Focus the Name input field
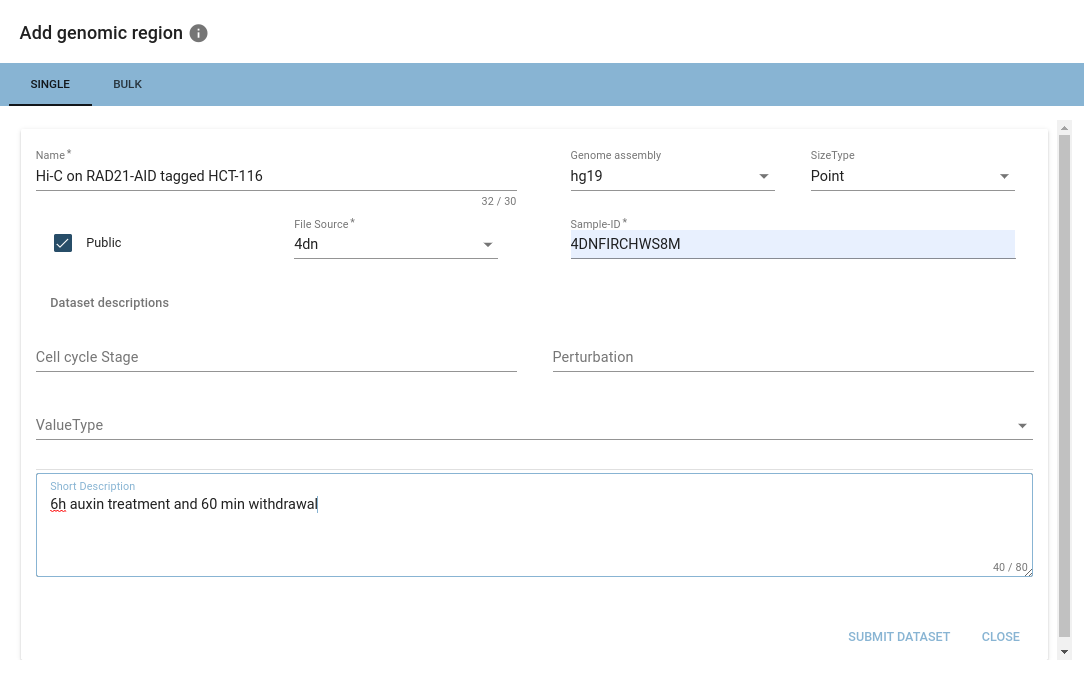Viewport: 1084px width, 673px height. [275, 176]
